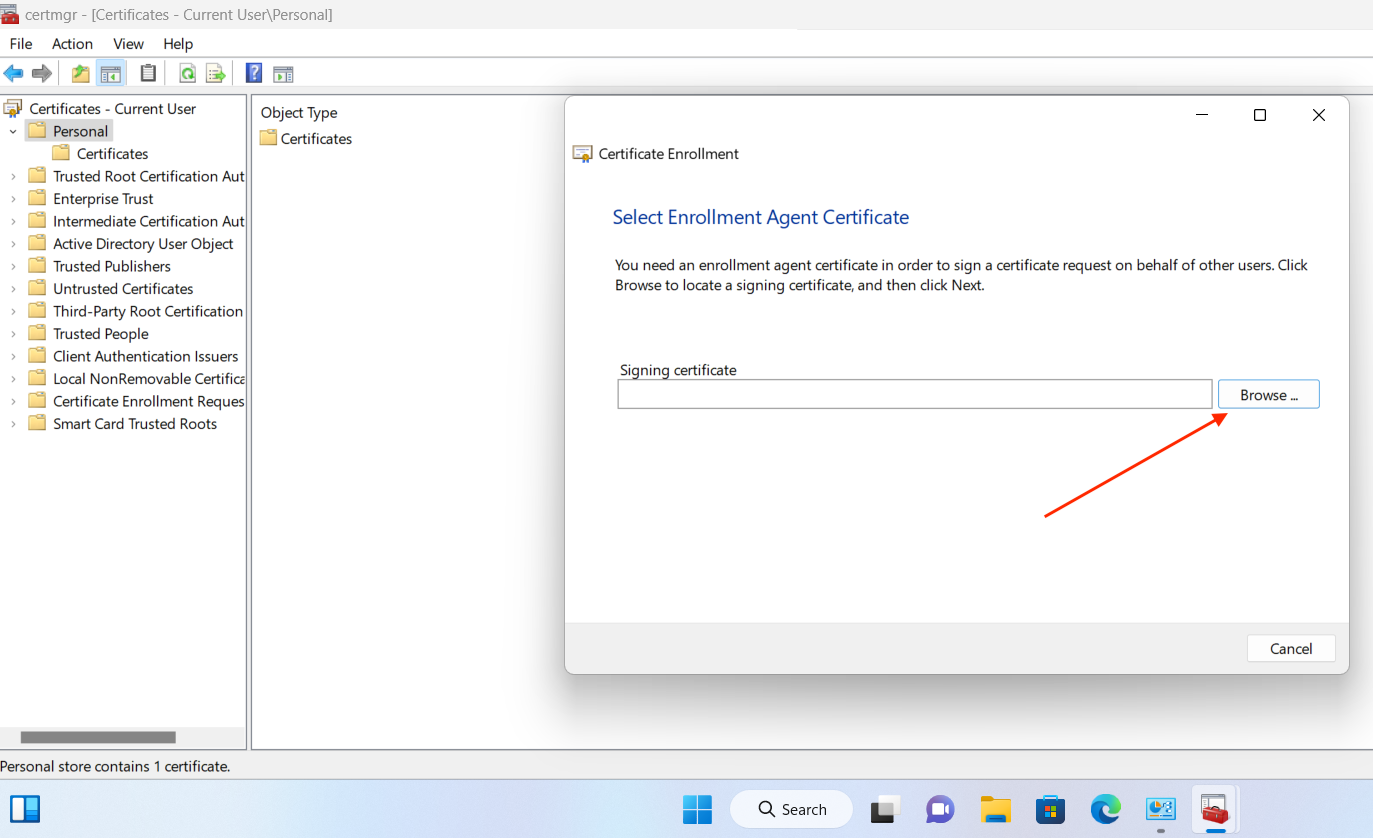Select the Client Authentication Issuers store
Viewport: 1373px width, 838px height.
tap(145, 356)
